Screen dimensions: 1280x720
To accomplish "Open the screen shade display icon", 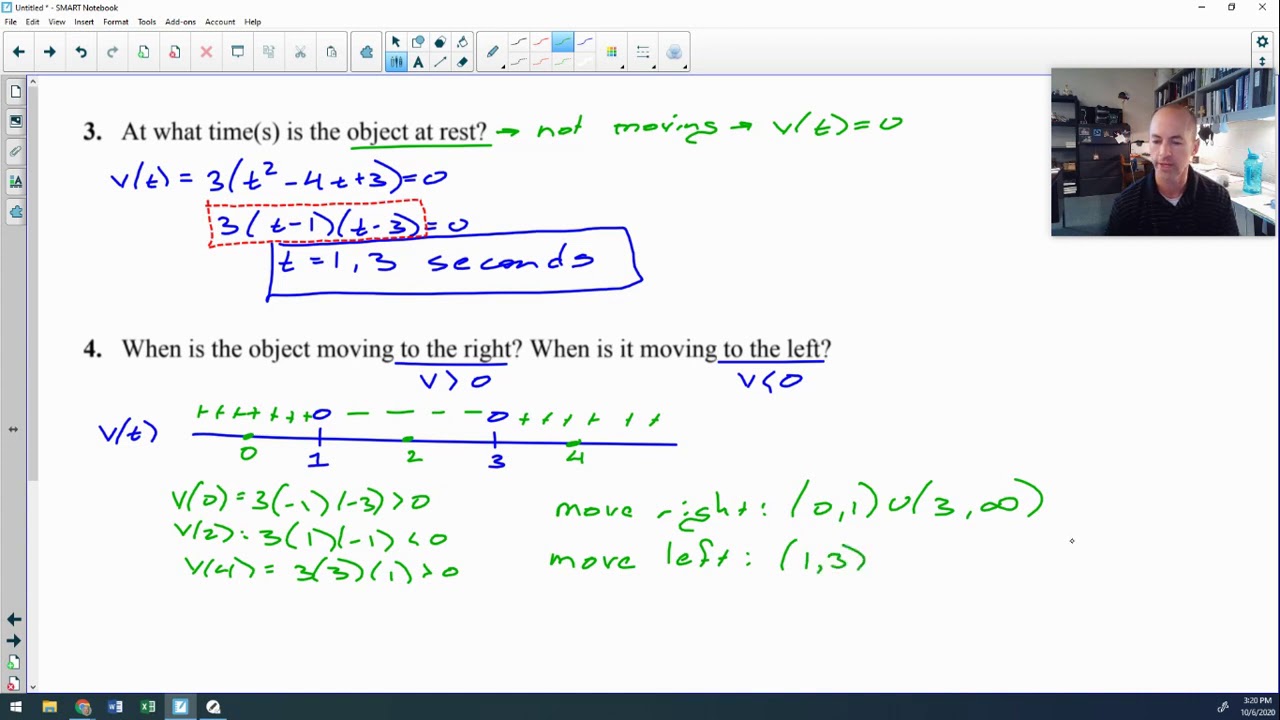I will 237,52.
